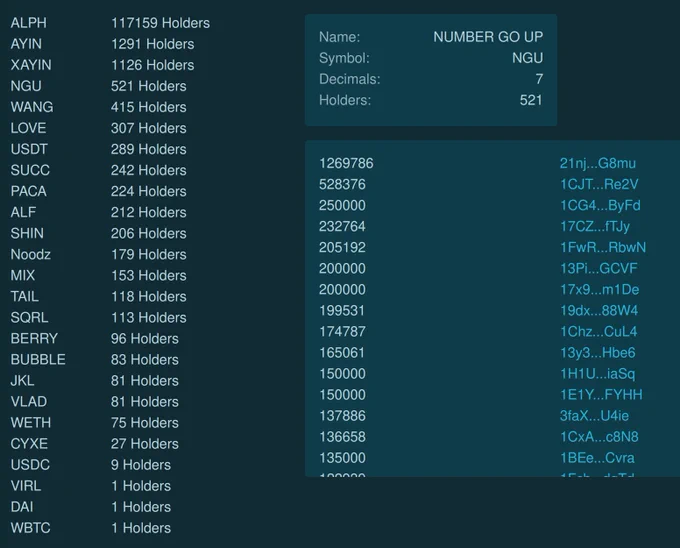Viewport: 680px width, 548px height.
Task: Select the TAIL token row
Action: click(98, 296)
